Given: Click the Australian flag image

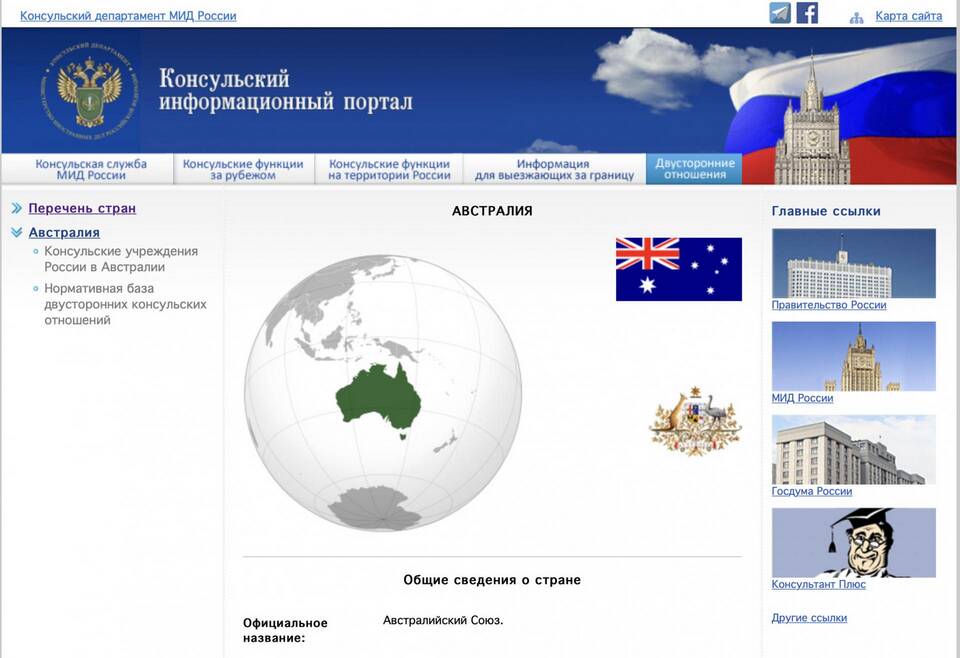Looking at the screenshot, I should coord(678,269).
